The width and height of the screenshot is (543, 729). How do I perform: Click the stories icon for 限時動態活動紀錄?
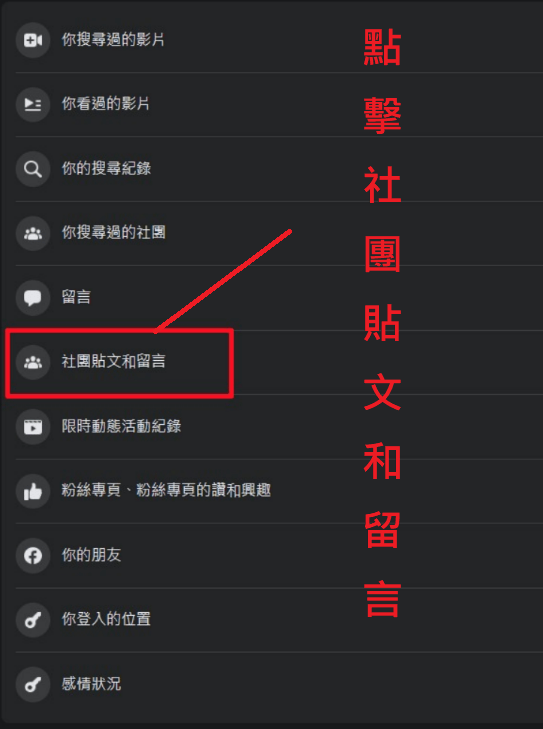tap(33, 426)
